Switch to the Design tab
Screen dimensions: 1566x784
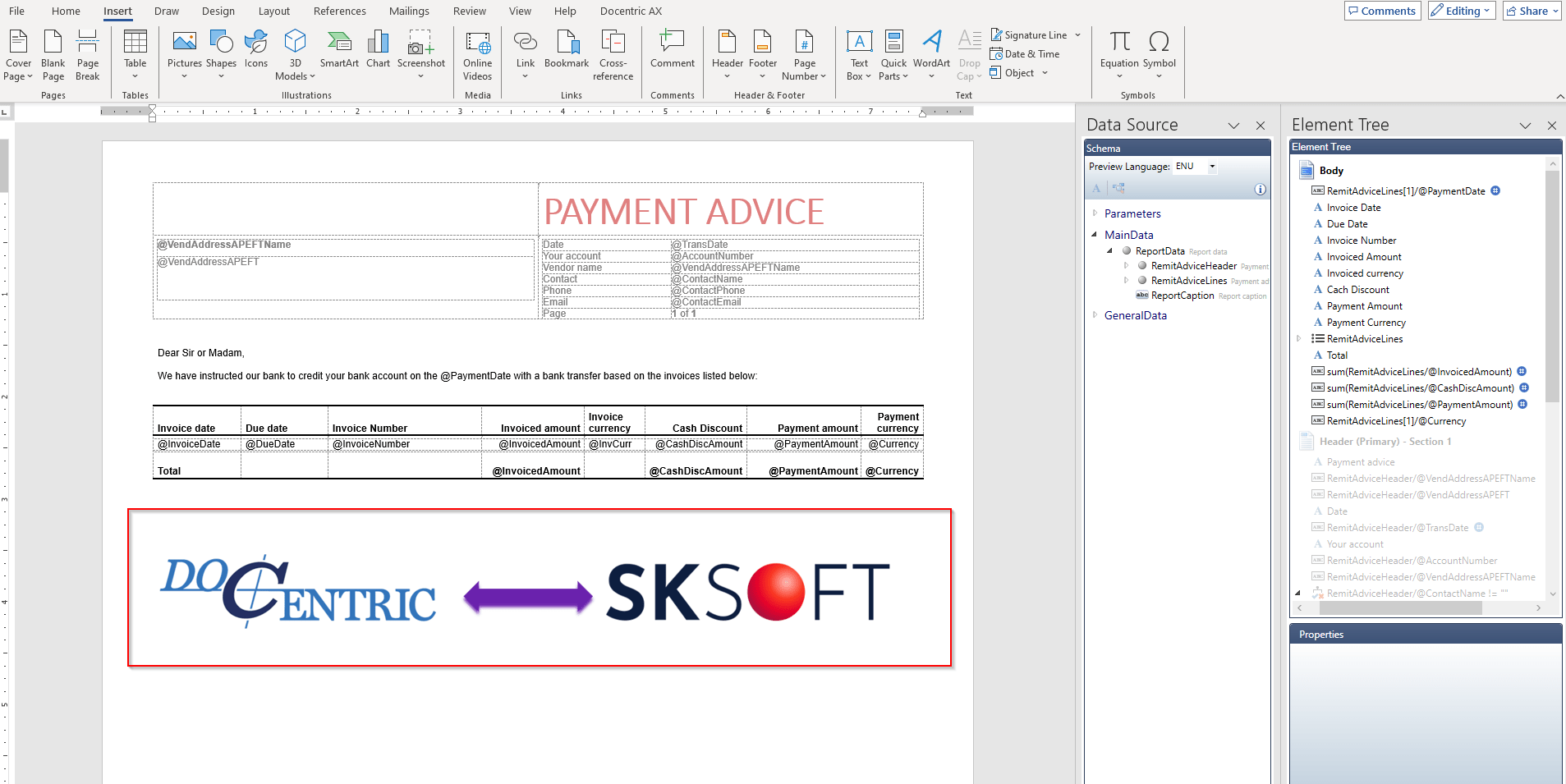(218, 11)
